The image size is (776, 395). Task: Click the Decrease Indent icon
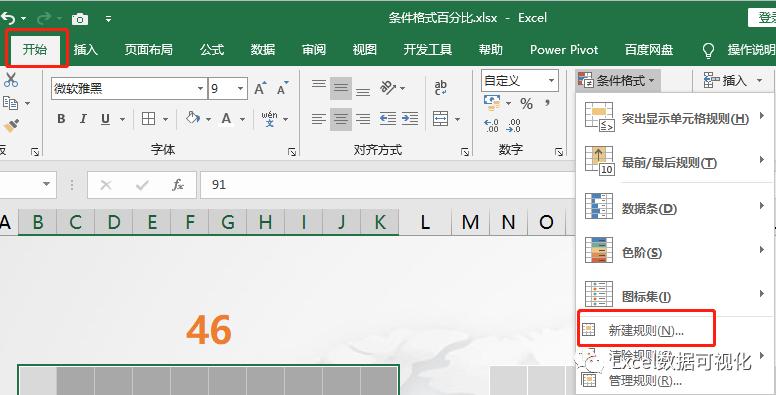pos(388,119)
